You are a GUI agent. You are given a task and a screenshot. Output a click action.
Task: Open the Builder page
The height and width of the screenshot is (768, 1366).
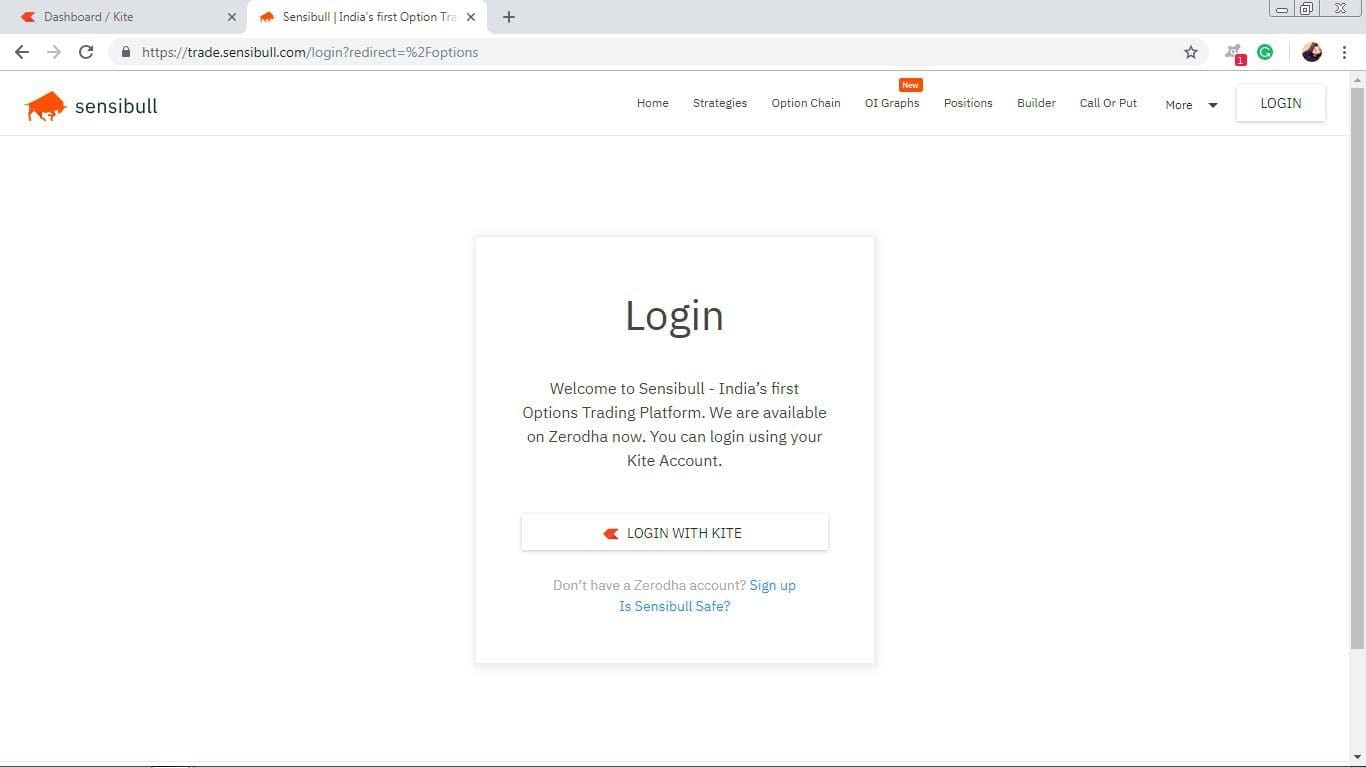pos(1036,103)
